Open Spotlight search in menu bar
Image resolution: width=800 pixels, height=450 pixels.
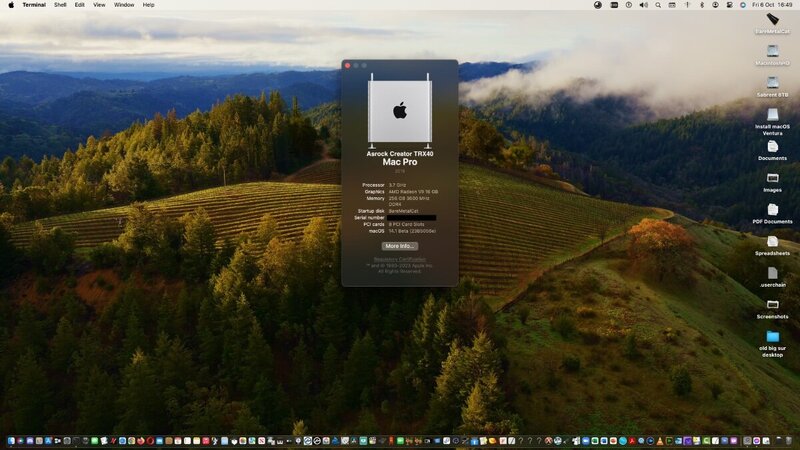[x=658, y=5]
